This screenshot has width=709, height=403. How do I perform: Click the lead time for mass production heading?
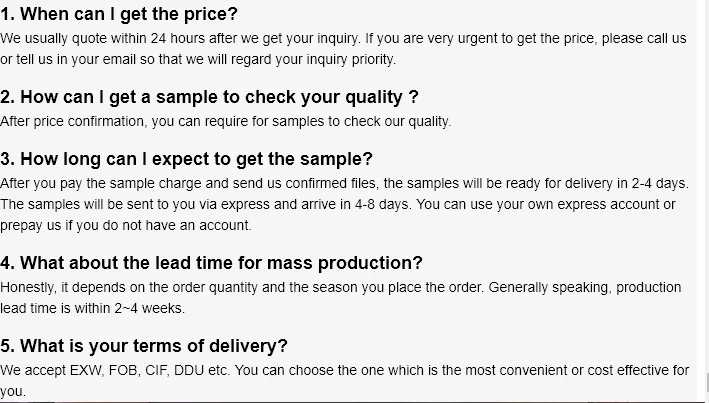(x=211, y=263)
